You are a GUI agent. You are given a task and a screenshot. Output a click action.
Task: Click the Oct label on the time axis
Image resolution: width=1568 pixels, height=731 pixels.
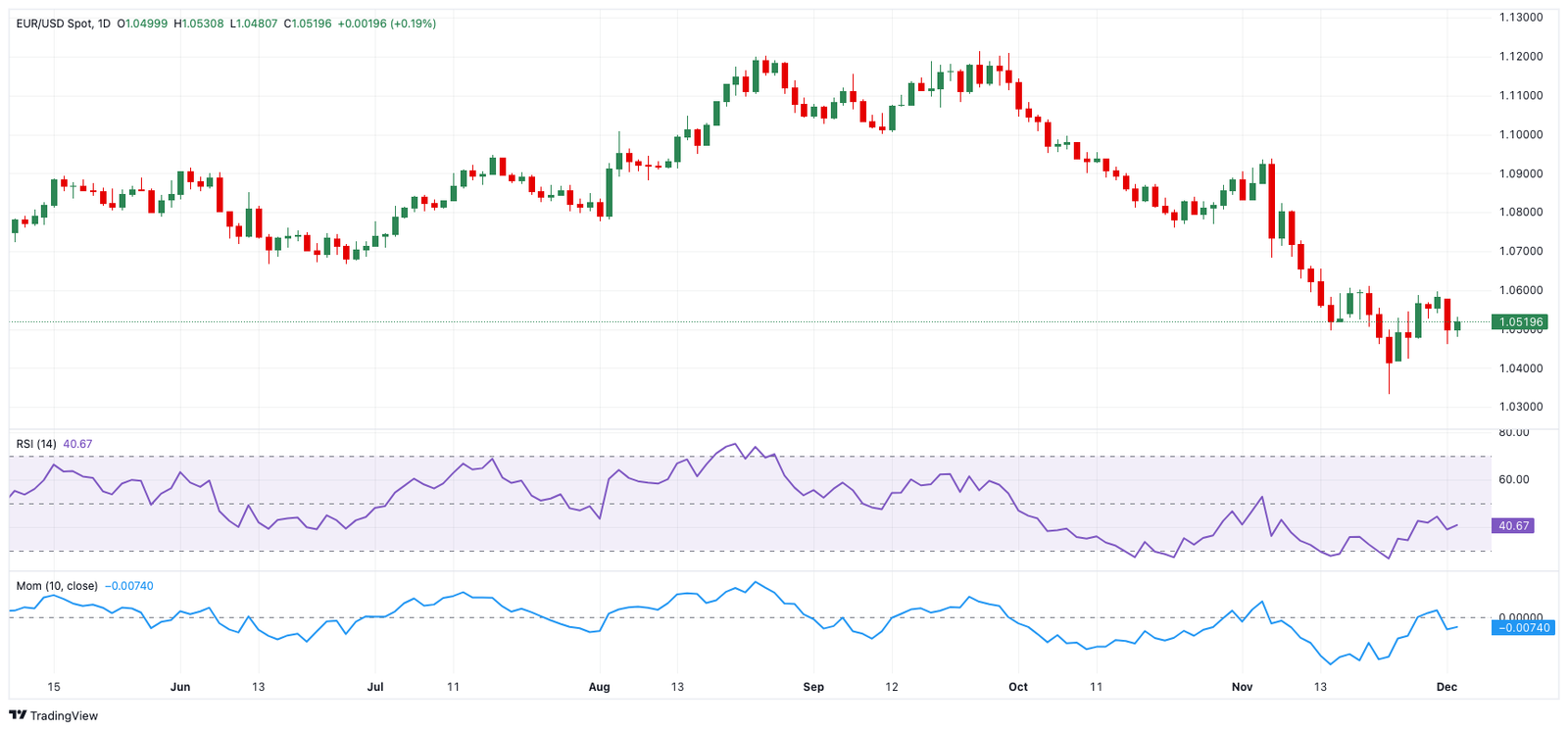point(1018,687)
